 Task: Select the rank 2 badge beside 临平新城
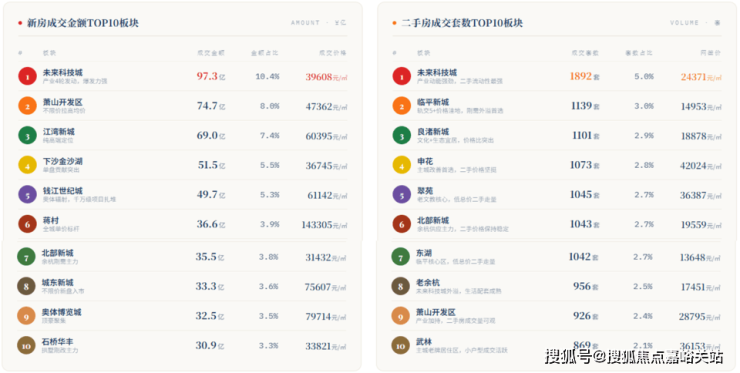pos(402,106)
